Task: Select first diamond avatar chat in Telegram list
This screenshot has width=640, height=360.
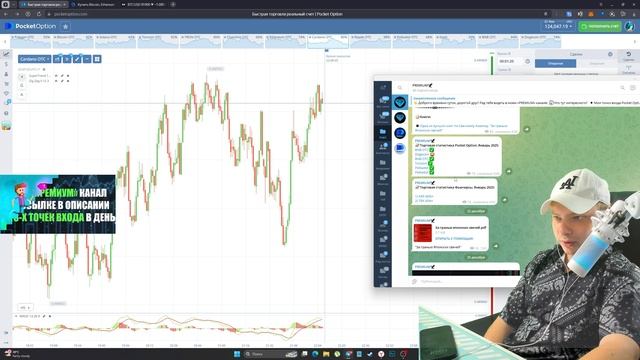Action: 400,102
